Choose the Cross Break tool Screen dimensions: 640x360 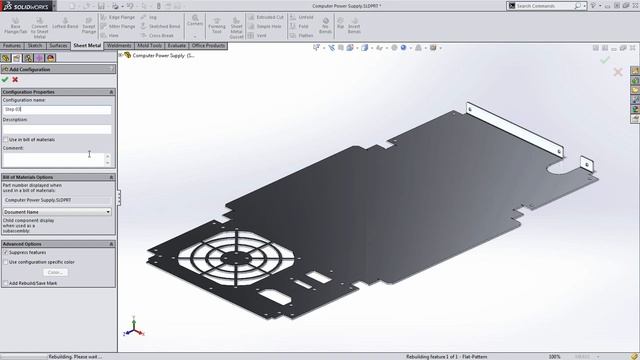pyautogui.click(x=157, y=36)
